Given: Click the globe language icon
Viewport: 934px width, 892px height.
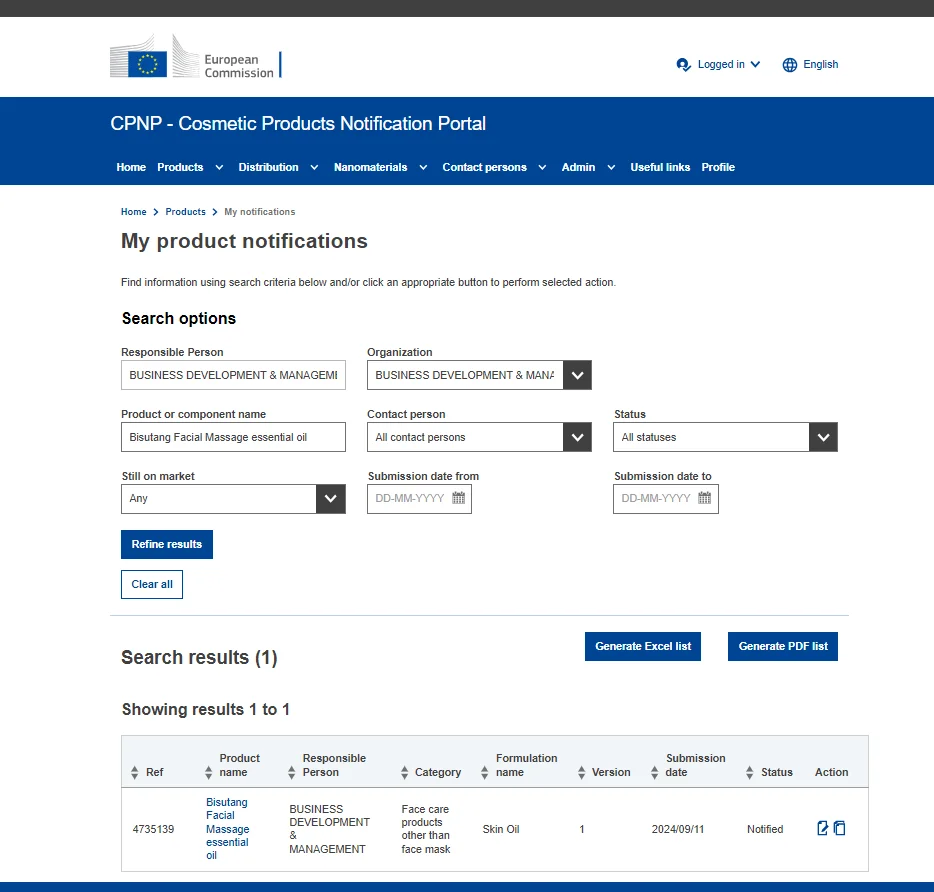Looking at the screenshot, I should 790,65.
